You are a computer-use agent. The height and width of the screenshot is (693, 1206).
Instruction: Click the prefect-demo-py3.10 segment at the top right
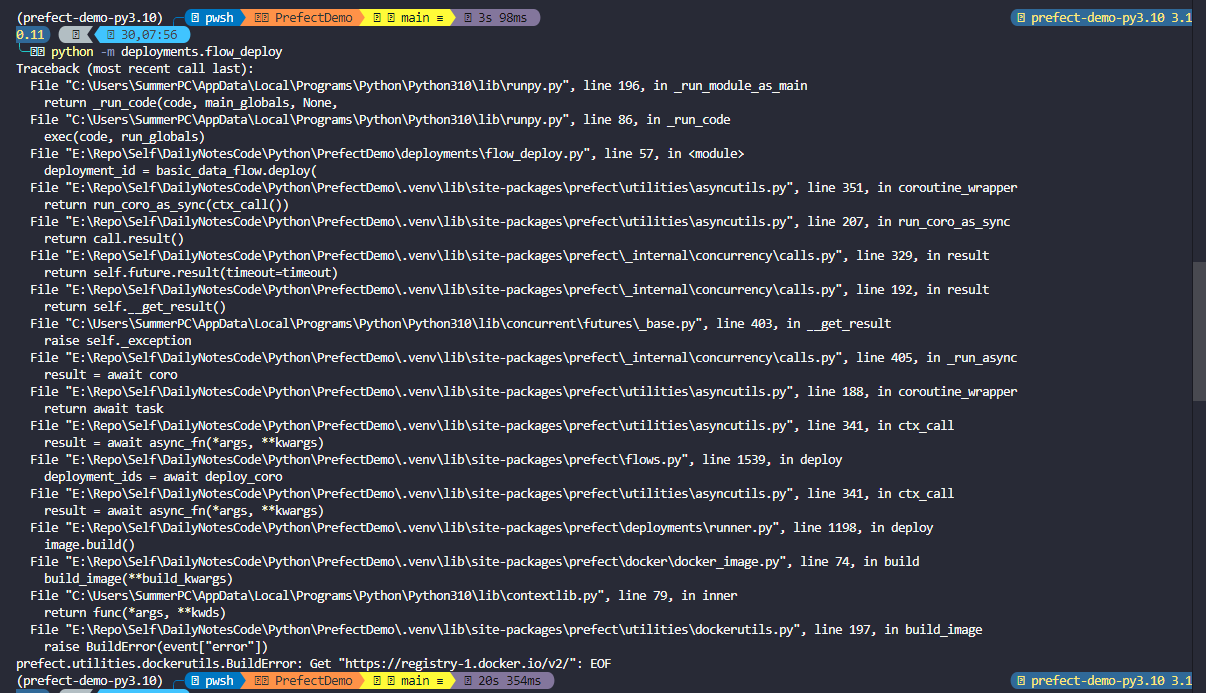(1101, 17)
